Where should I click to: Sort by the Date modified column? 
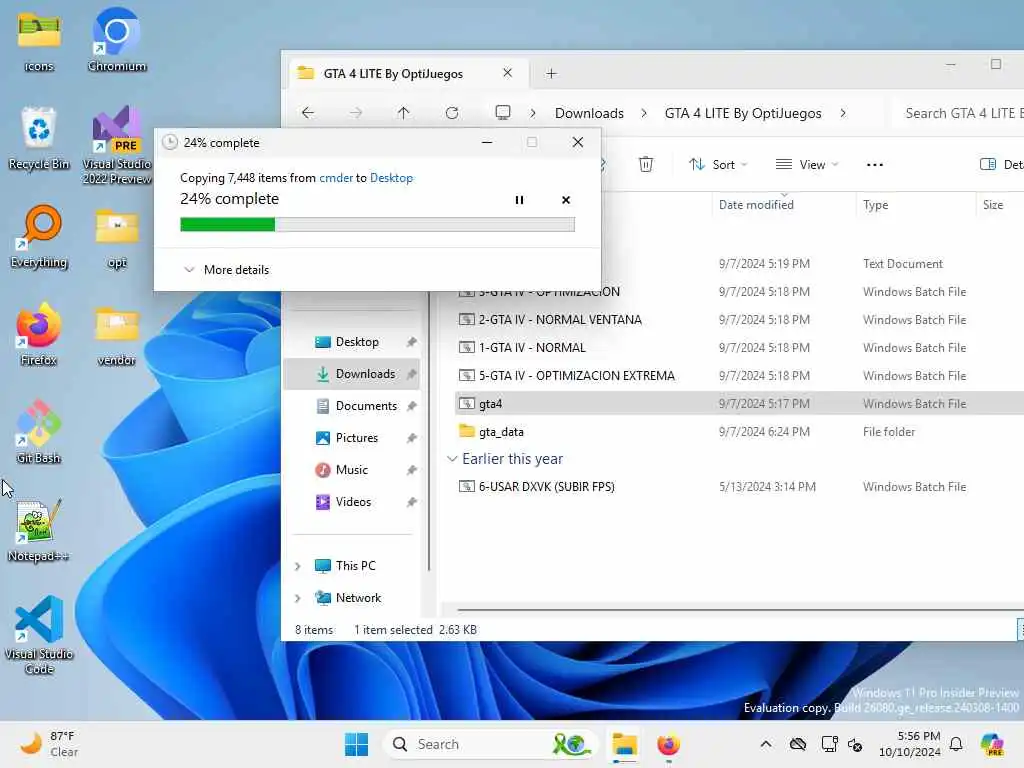(x=756, y=205)
